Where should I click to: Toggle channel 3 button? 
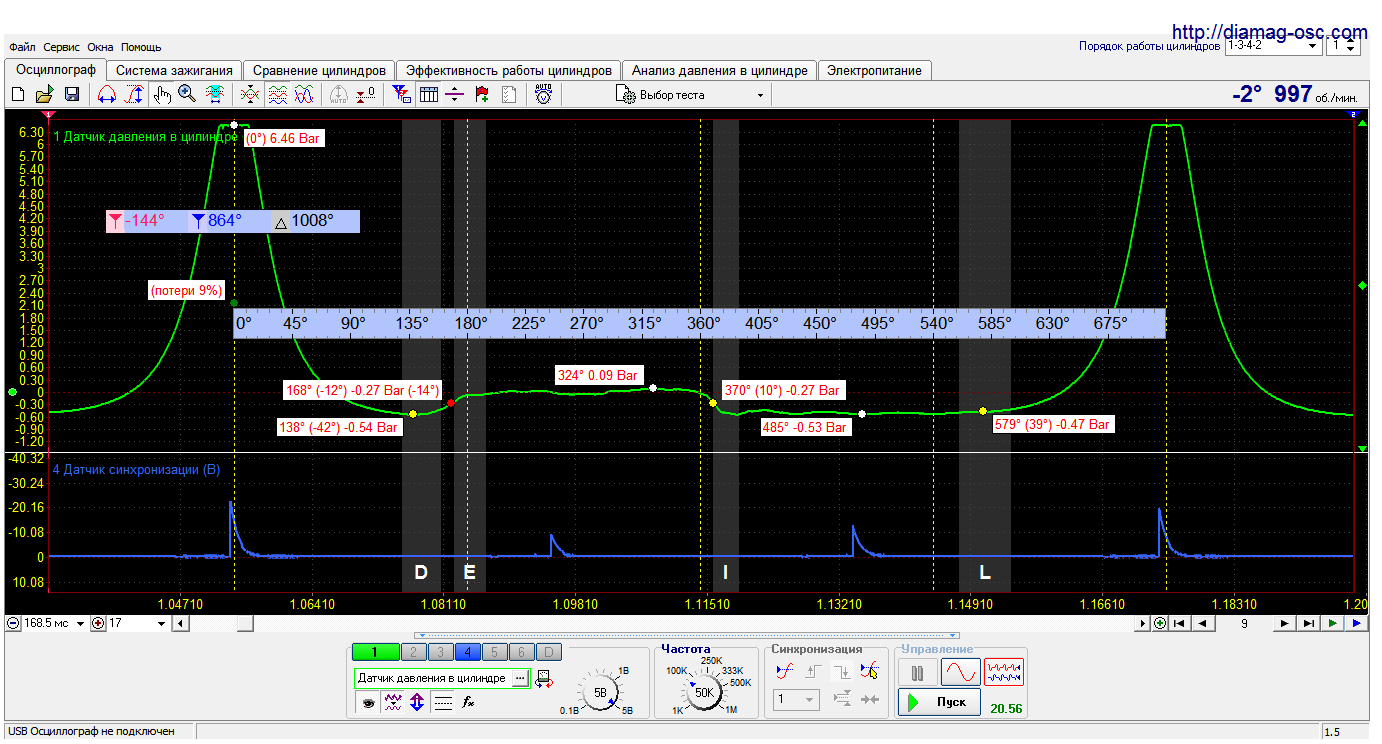[x=440, y=652]
